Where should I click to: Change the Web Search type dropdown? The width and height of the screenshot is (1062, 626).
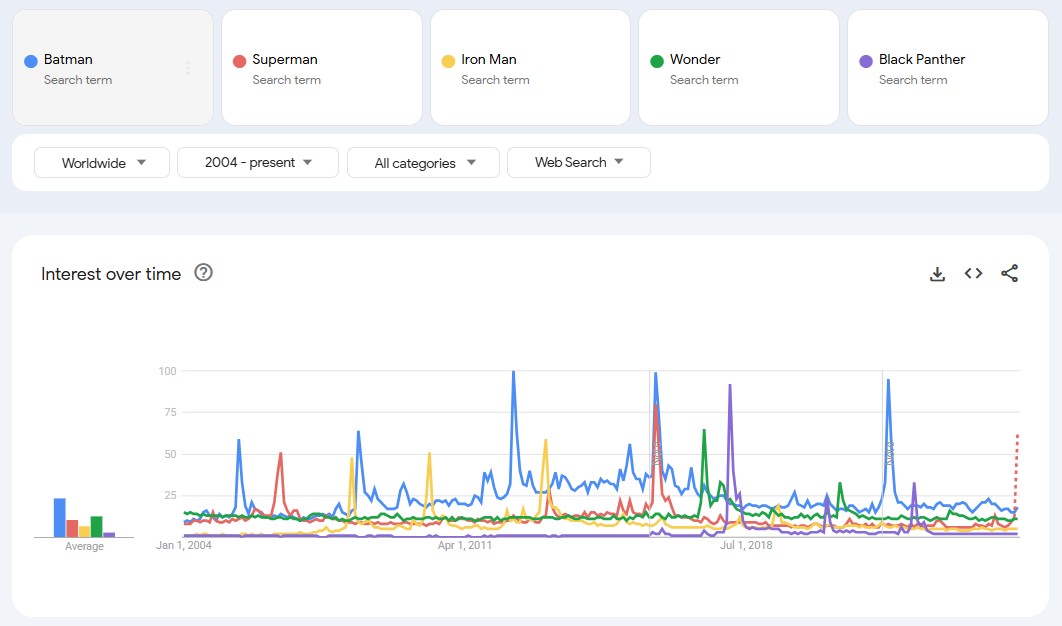[578, 163]
